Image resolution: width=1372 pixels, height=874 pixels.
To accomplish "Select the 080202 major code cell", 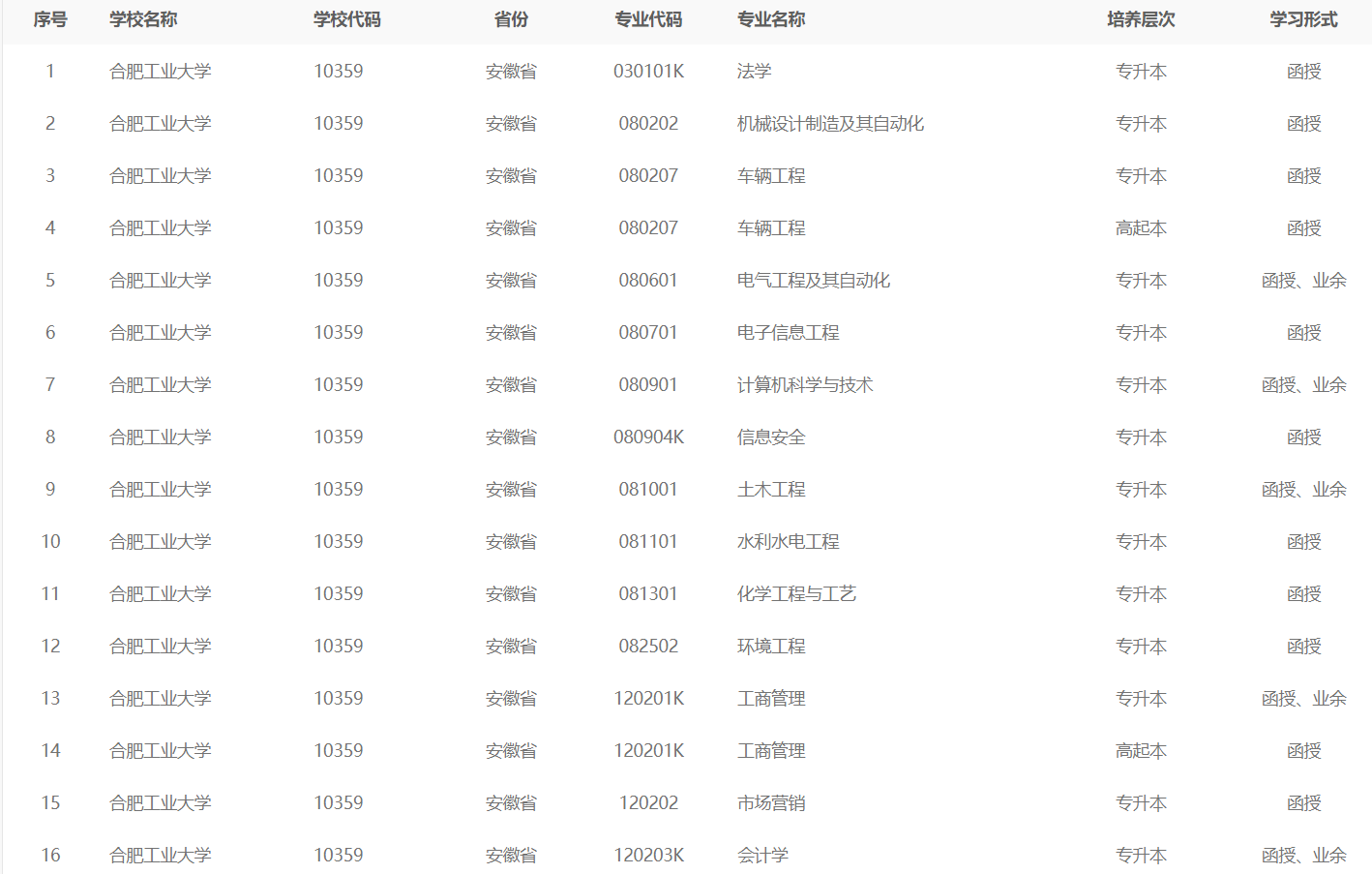I will [648, 124].
